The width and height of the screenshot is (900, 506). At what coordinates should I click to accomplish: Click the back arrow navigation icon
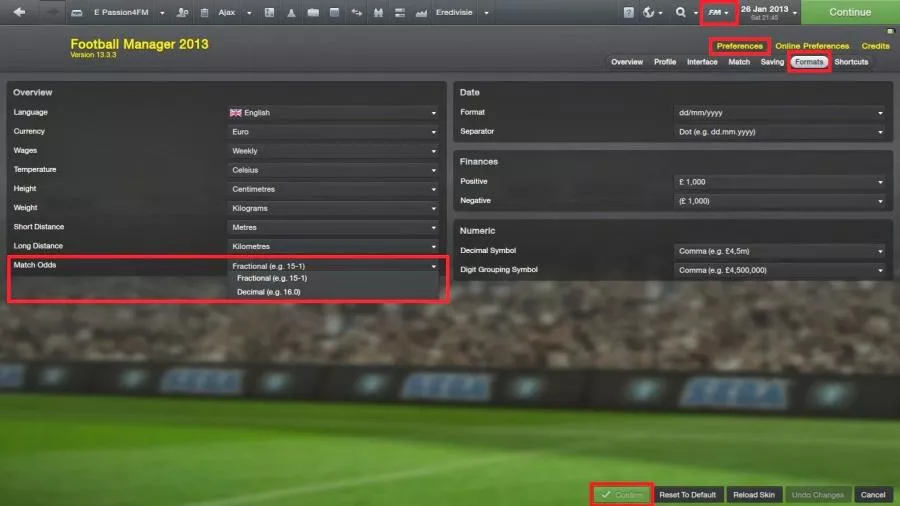(x=20, y=12)
